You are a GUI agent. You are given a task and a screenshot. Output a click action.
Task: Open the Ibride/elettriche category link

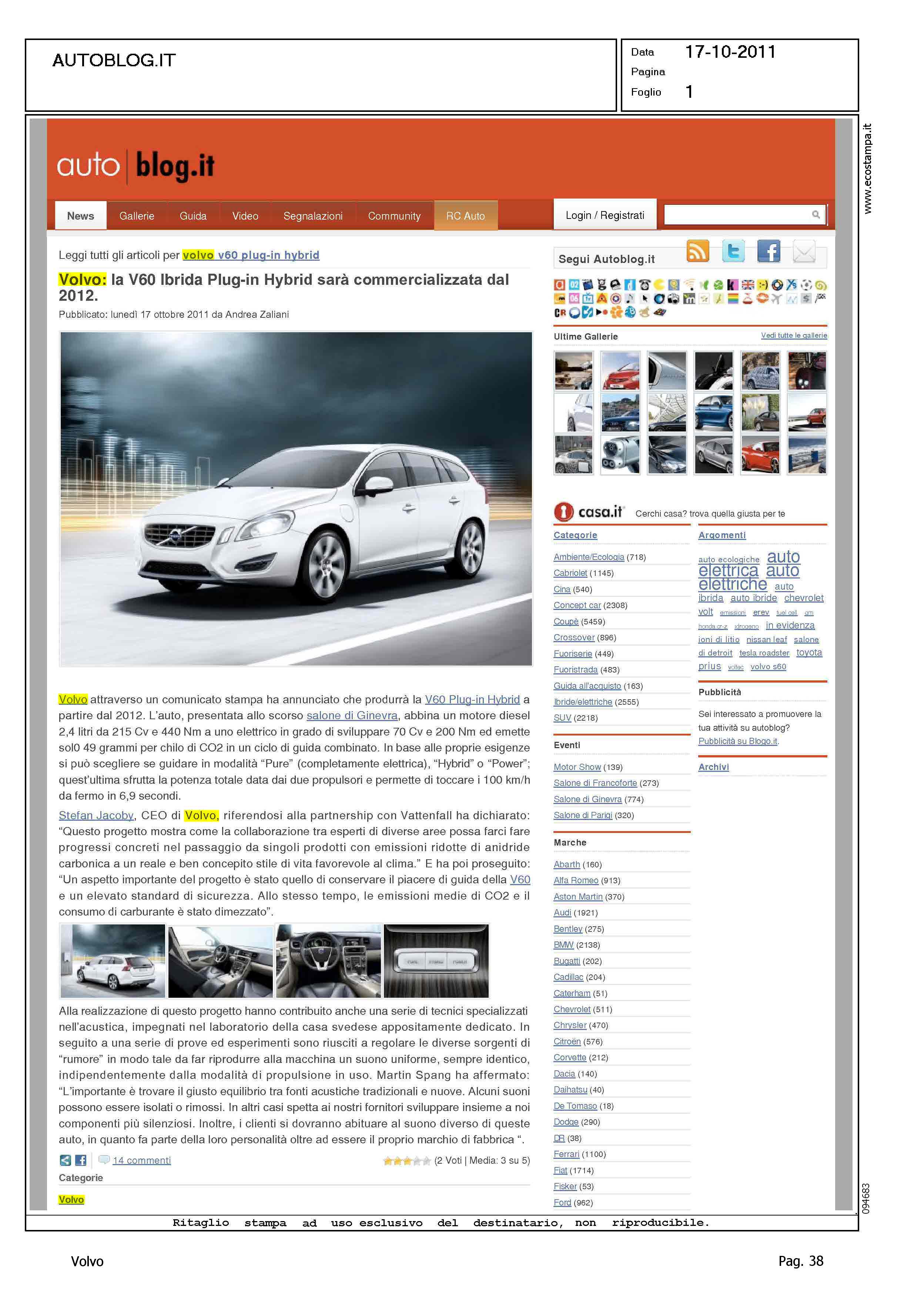583,702
